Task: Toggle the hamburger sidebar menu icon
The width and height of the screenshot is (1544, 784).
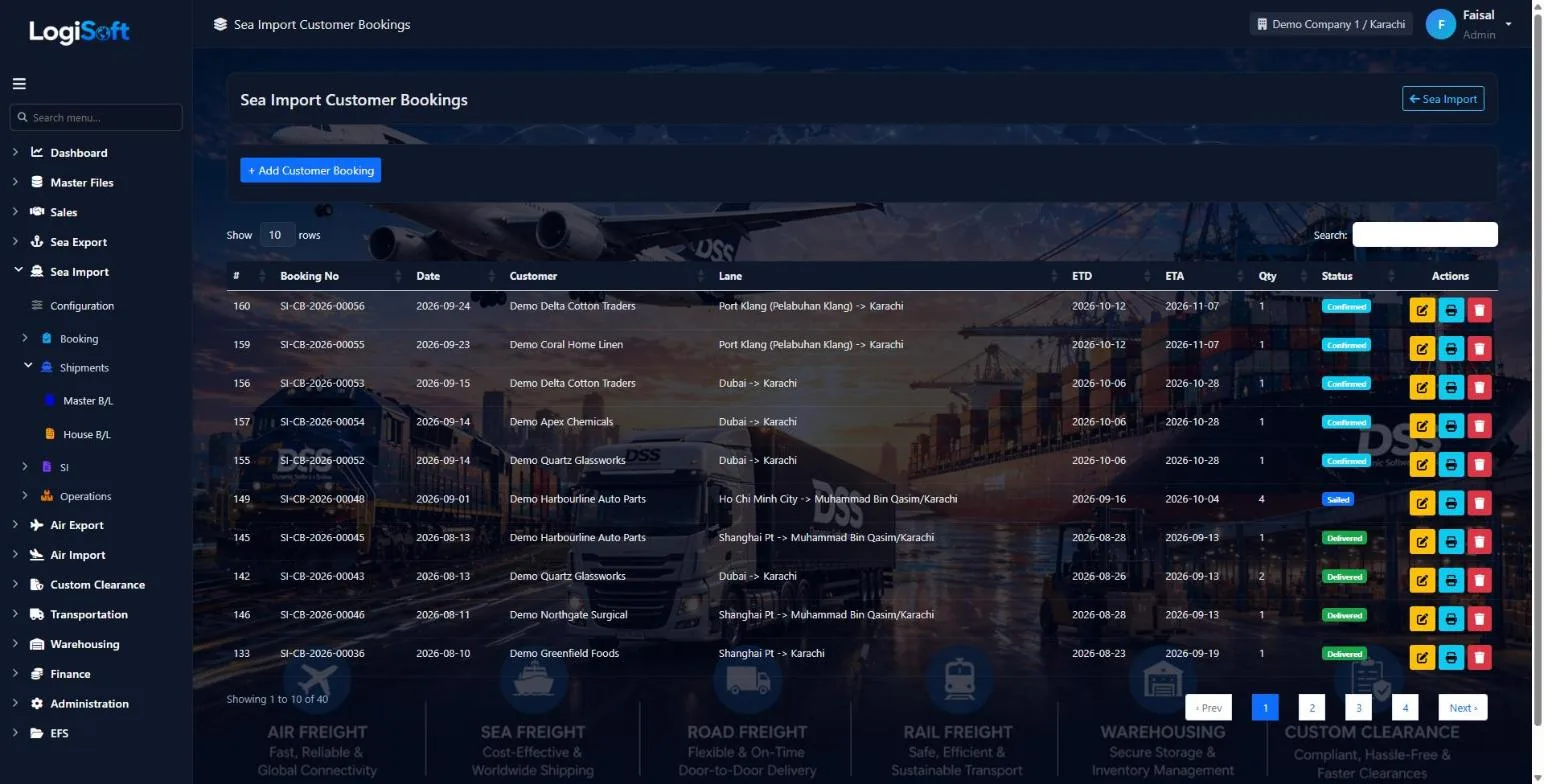Action: tap(19, 84)
